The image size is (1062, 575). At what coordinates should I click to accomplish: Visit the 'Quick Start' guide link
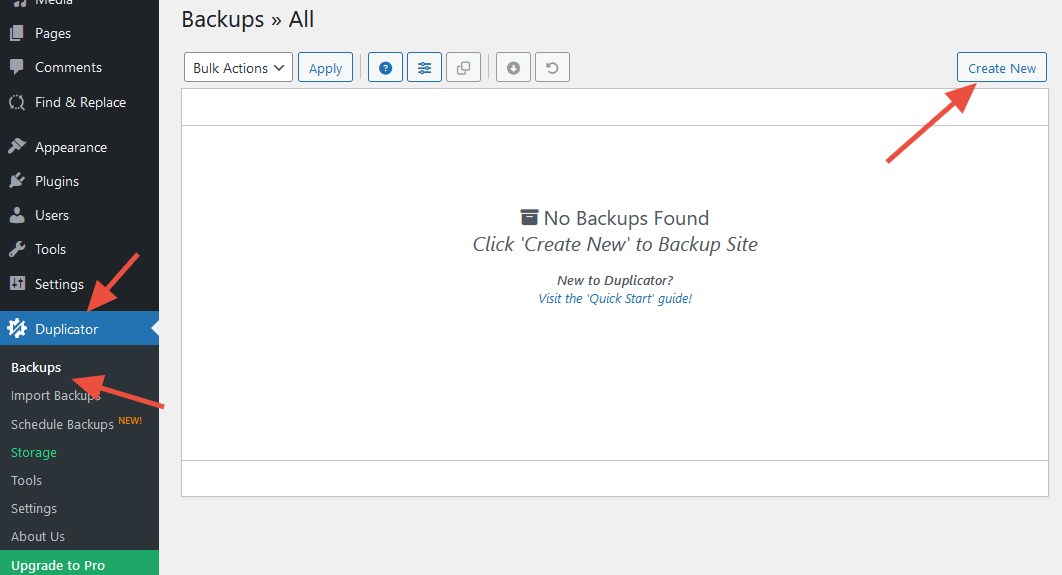point(615,298)
